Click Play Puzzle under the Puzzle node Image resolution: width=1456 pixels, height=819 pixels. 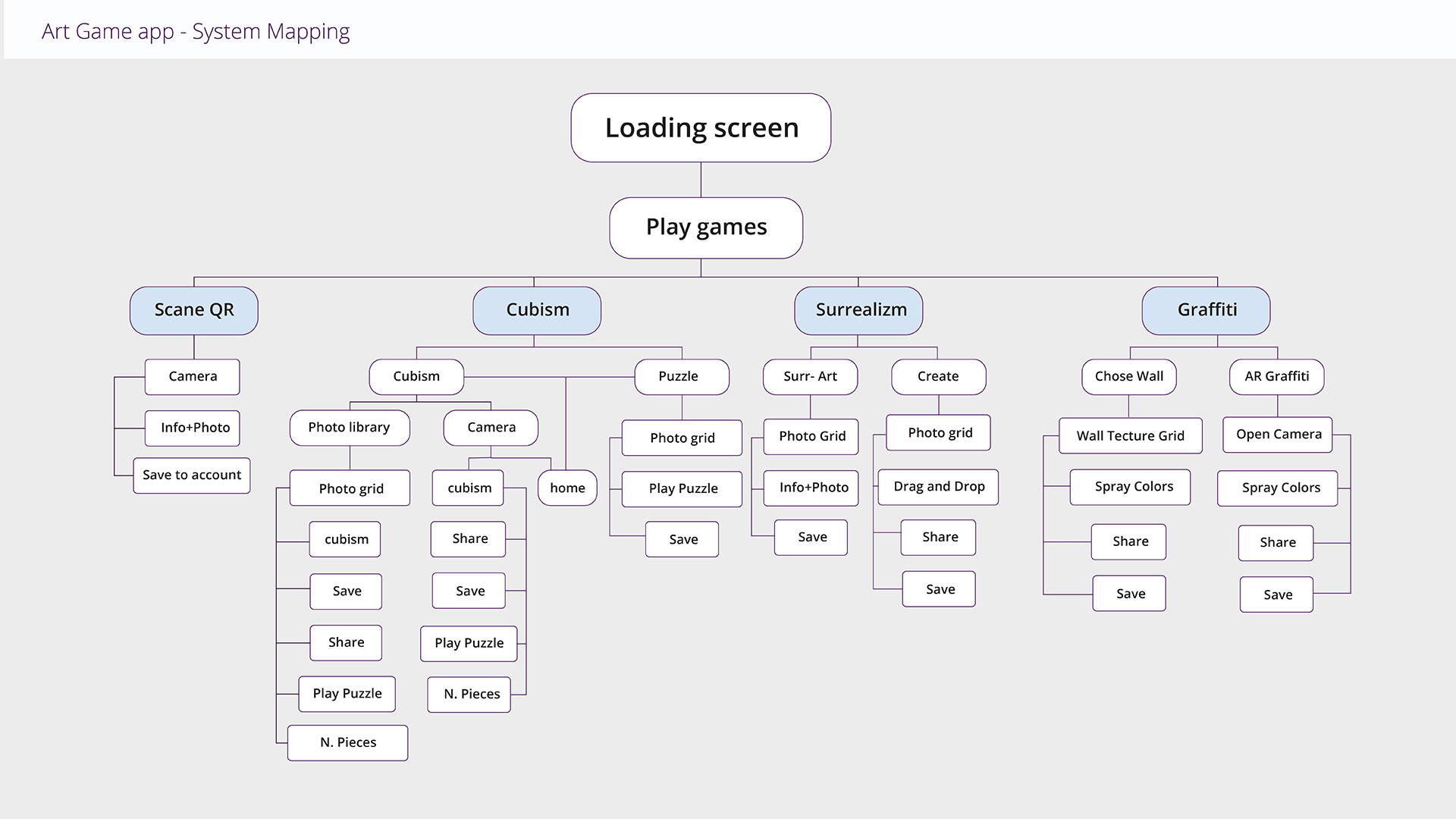[x=682, y=488]
